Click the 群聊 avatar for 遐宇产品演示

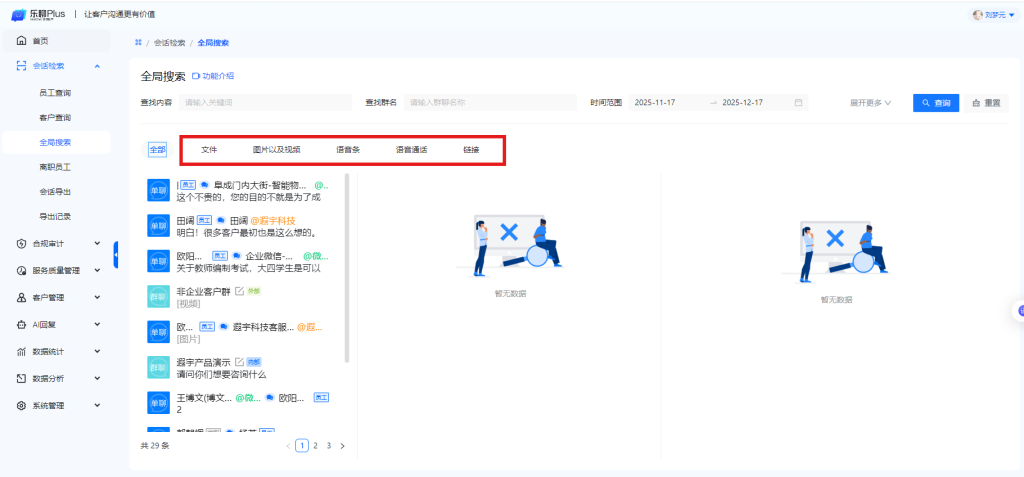[158, 366]
